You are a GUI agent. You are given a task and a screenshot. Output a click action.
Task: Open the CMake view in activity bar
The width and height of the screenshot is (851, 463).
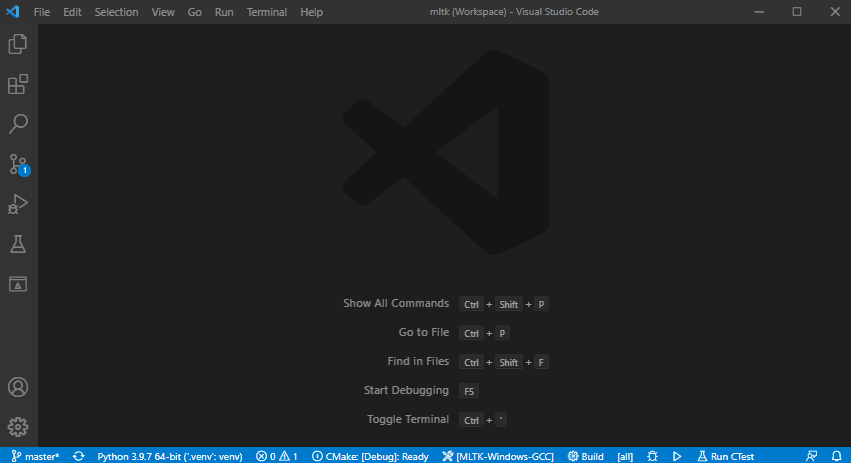coord(18,284)
